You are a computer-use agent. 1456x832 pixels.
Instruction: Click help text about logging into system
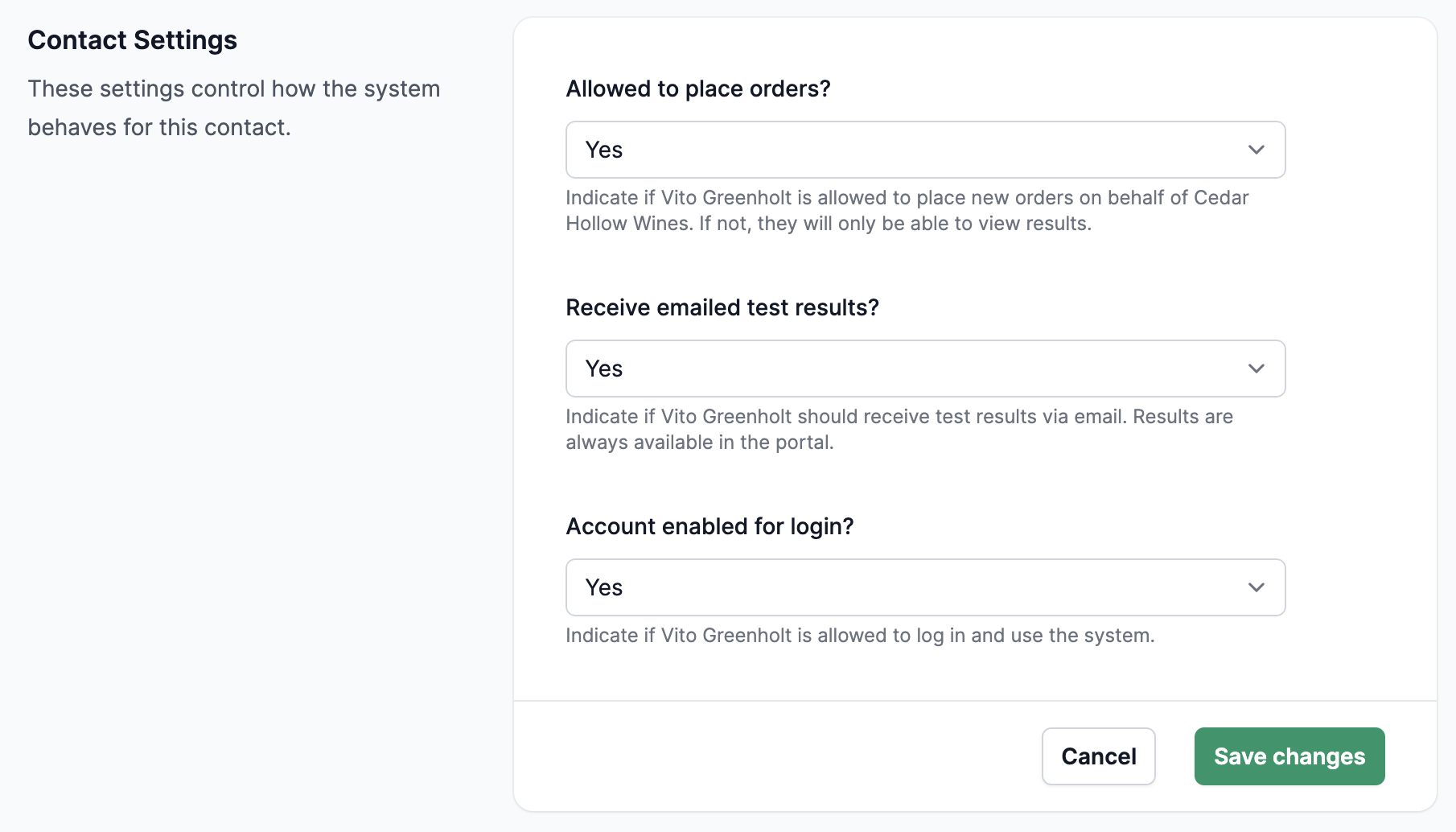pyautogui.click(x=860, y=636)
